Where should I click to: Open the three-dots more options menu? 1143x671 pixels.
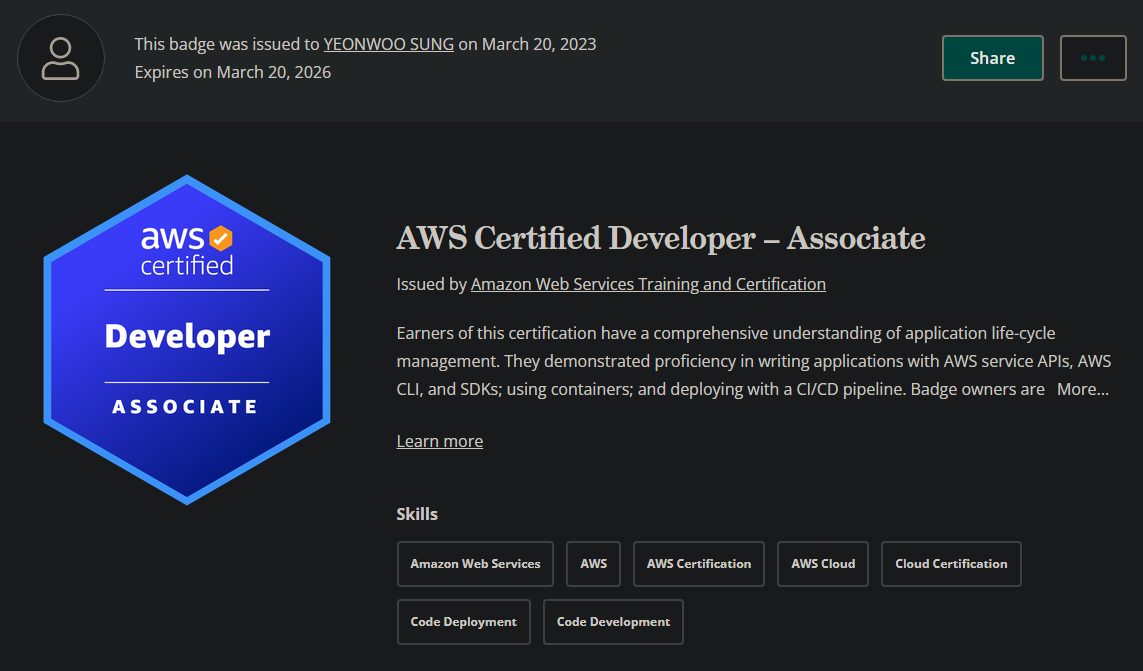point(1093,58)
